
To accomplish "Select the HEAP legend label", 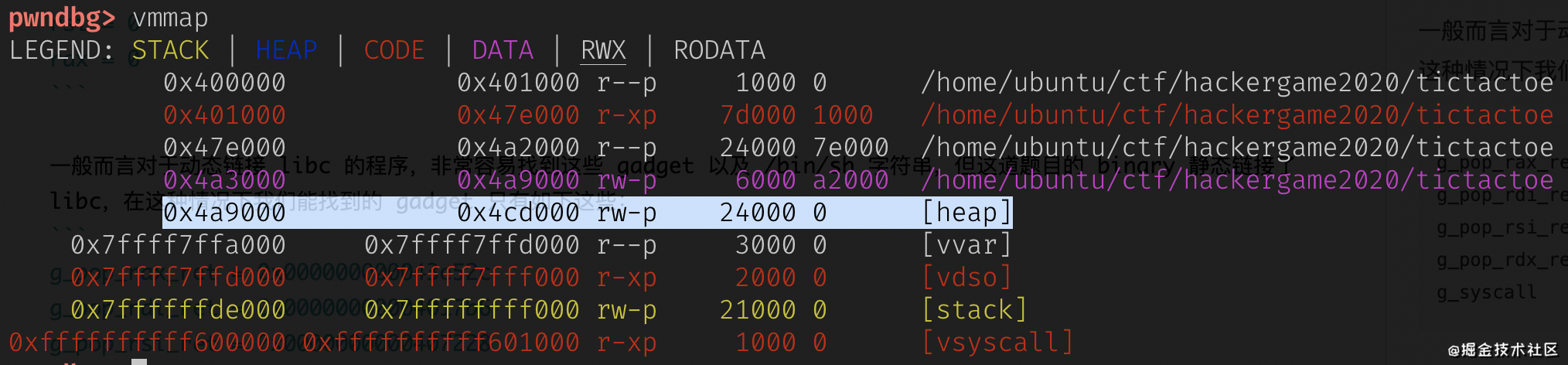I will click(x=287, y=50).
